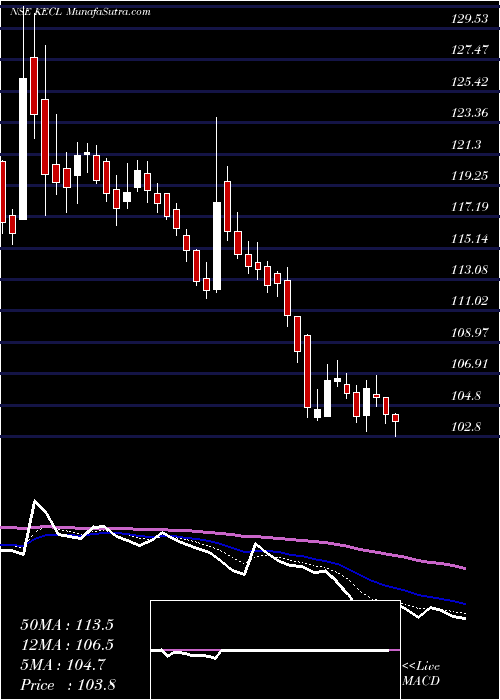Click the <<Live MACD label
Screen dimensions: 500x700
coord(421,674)
